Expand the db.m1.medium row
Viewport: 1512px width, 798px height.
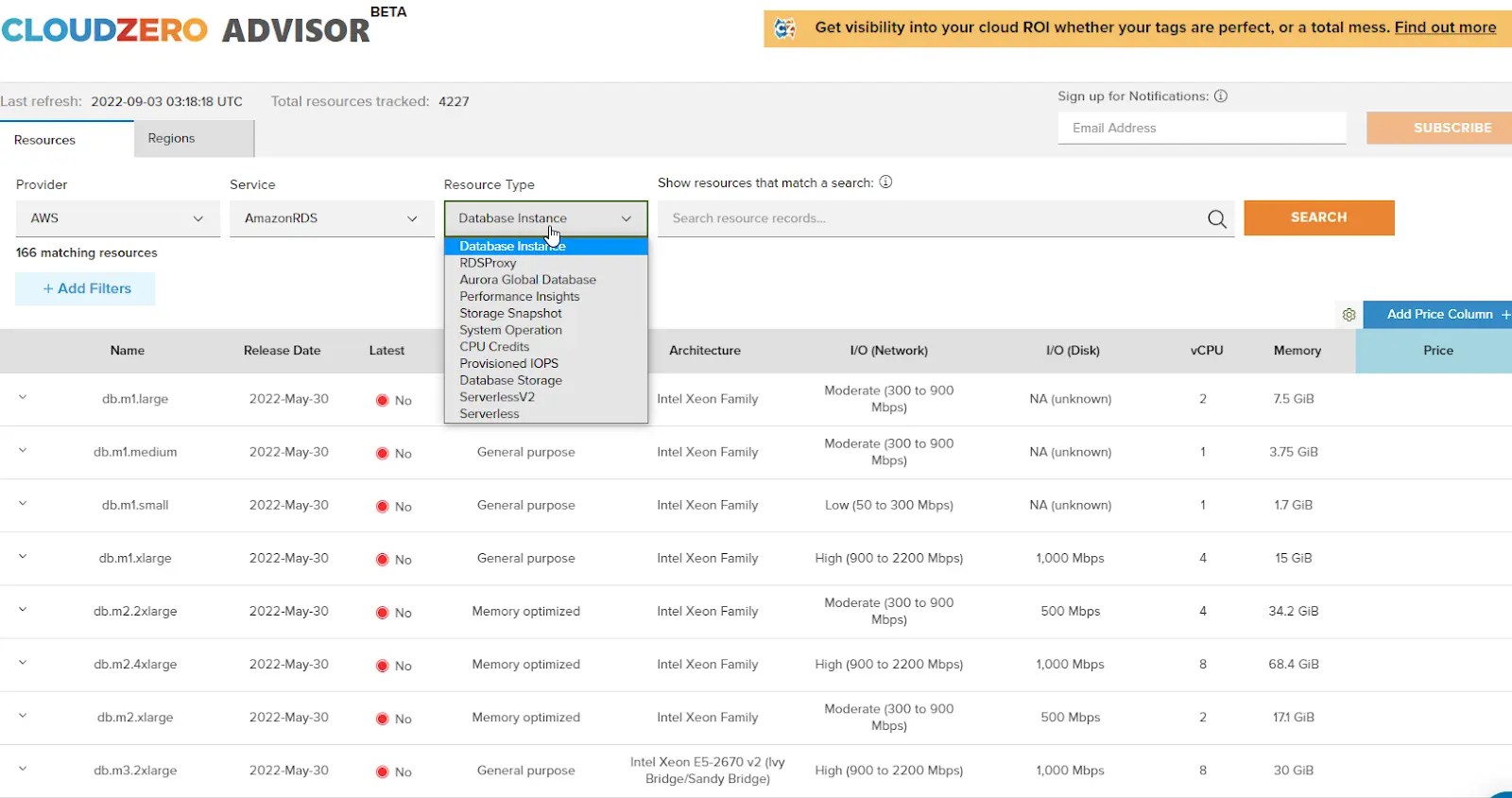(23, 451)
